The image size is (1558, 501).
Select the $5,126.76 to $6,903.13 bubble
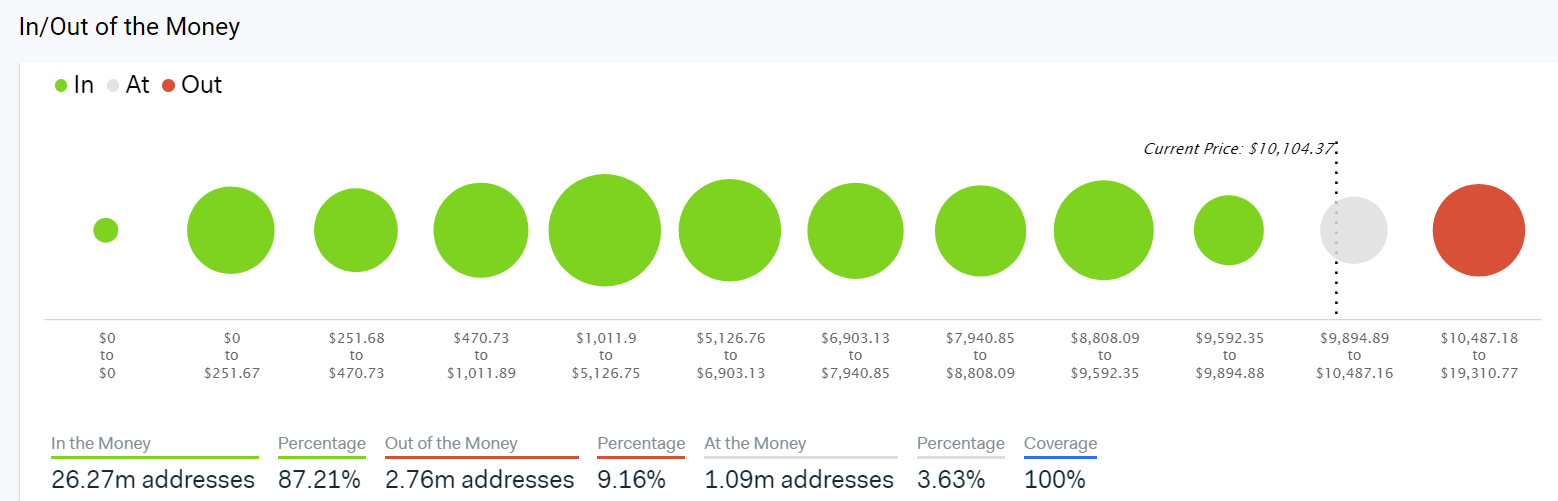pyautogui.click(x=730, y=230)
